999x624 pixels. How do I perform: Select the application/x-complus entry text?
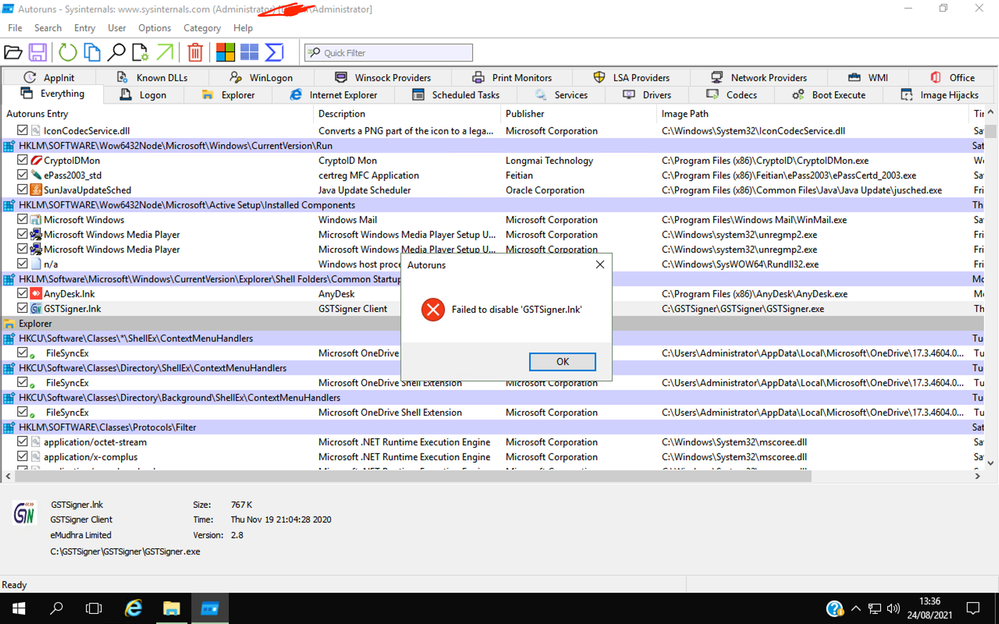pos(90,457)
